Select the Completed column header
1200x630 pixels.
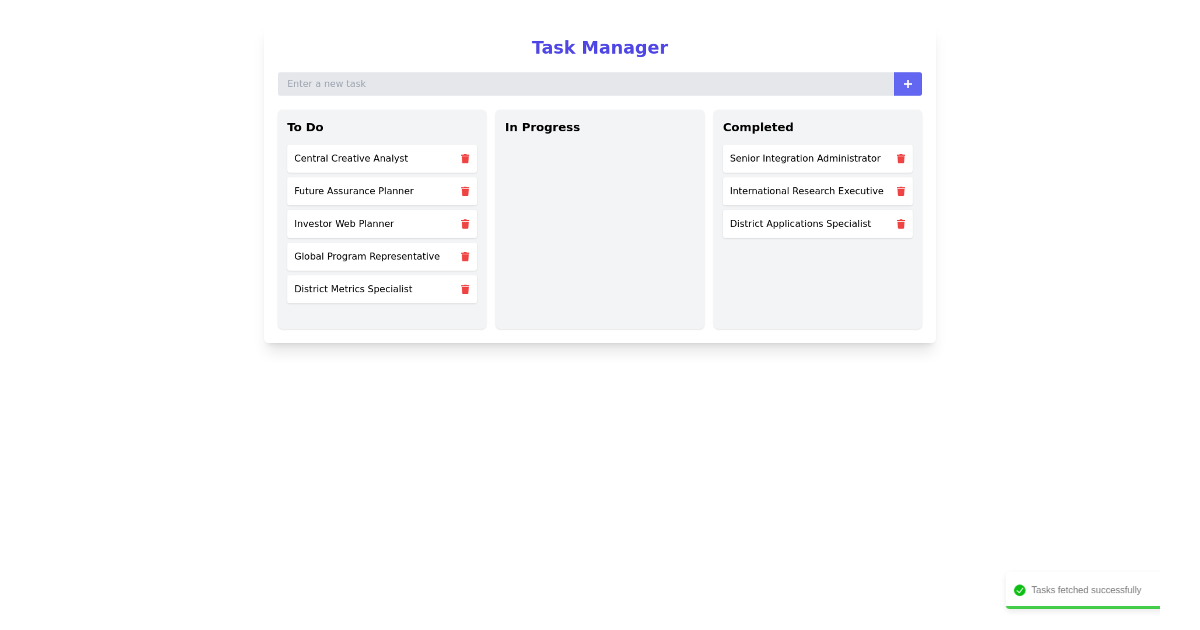click(x=758, y=127)
